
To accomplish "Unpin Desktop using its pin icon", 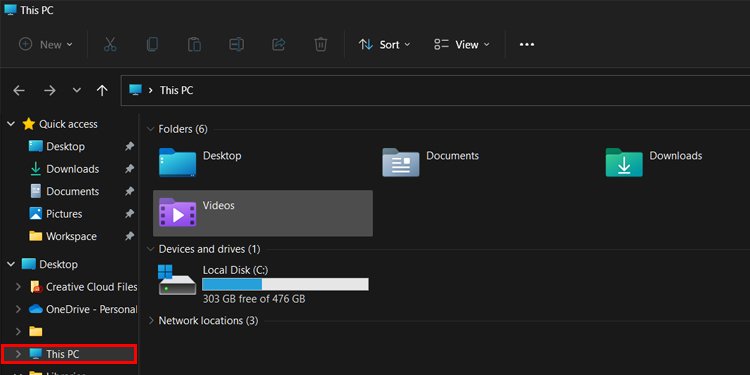I will [x=129, y=146].
